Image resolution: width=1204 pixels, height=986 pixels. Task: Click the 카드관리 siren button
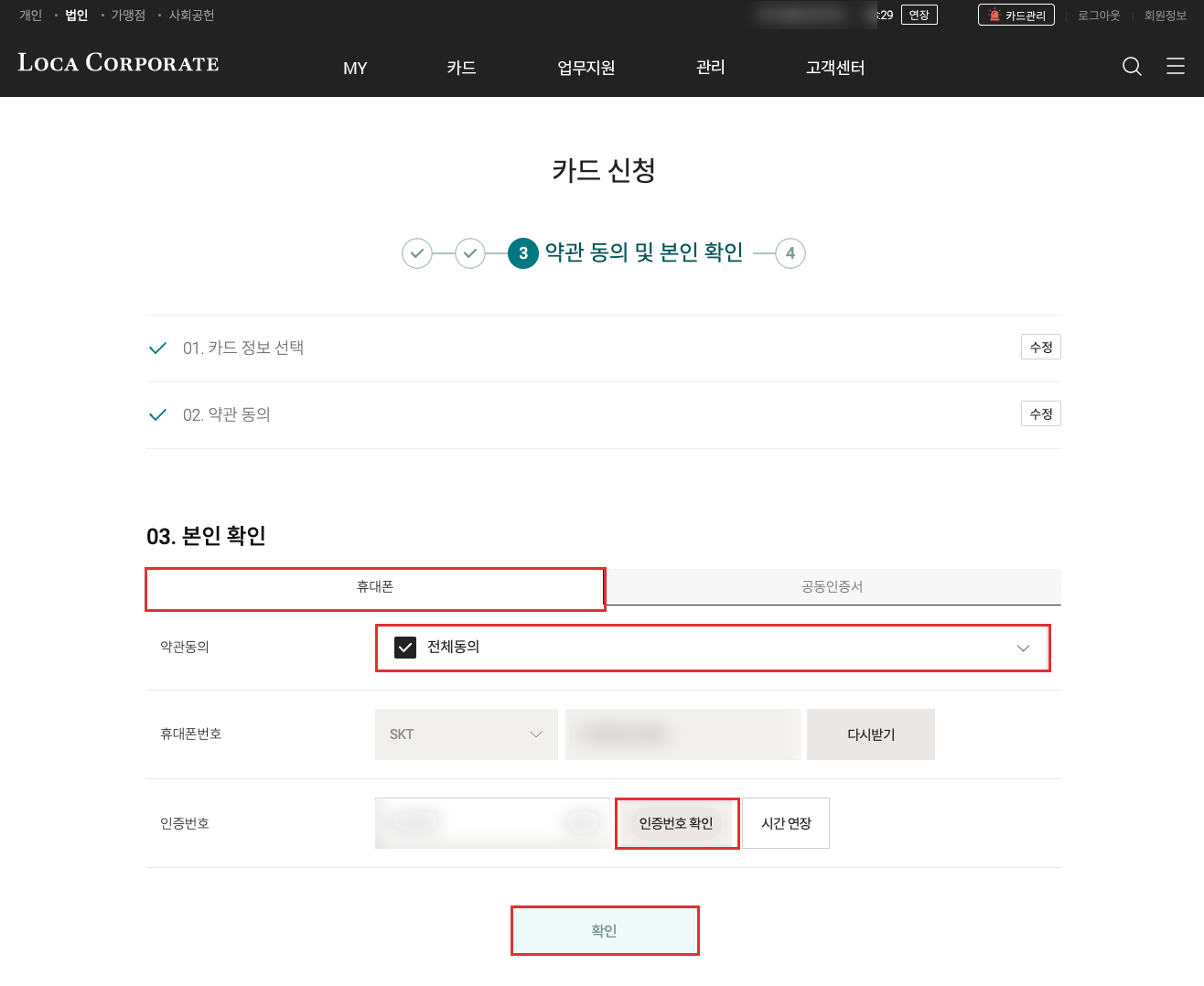(x=1016, y=16)
